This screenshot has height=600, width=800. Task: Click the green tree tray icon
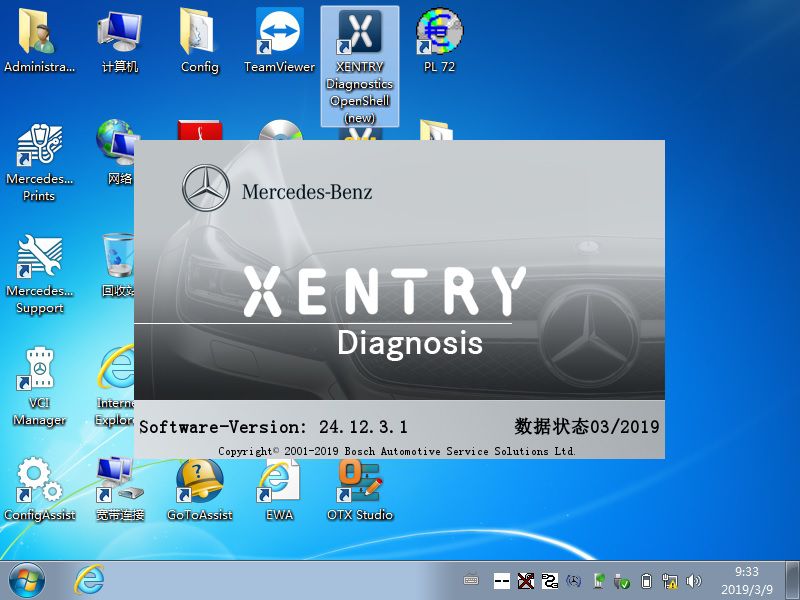pos(598,581)
